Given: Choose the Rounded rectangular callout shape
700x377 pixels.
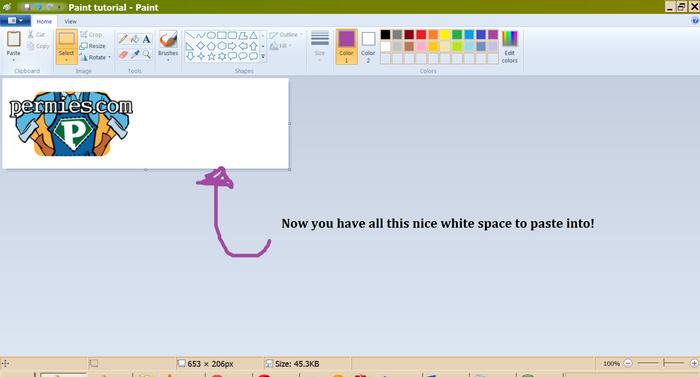Looking at the screenshot, I should 233,56.
